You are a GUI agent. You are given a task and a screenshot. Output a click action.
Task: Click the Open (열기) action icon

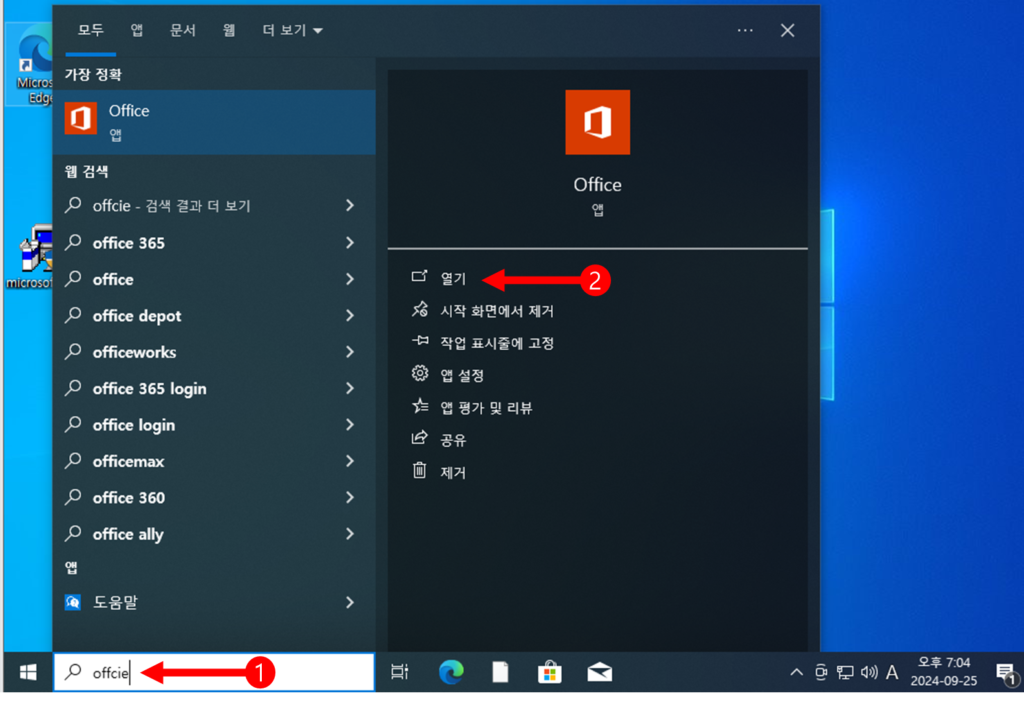(419, 277)
